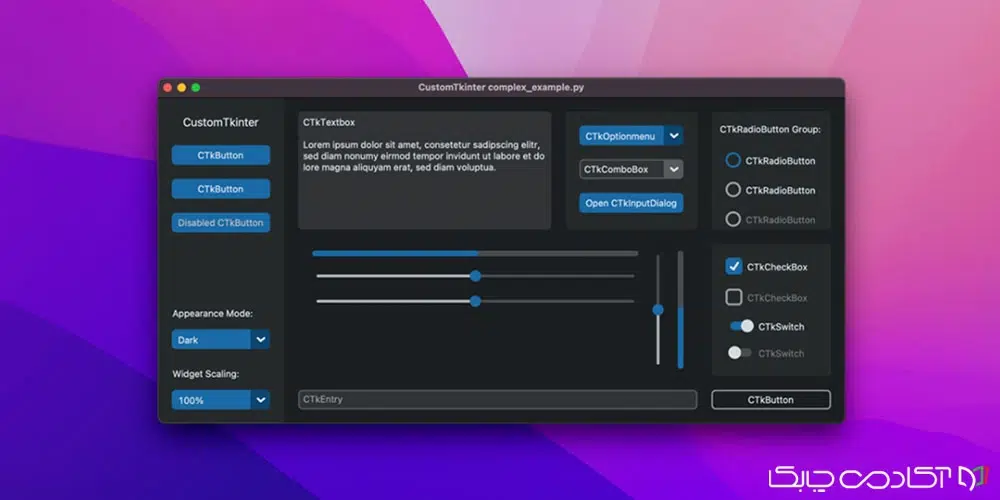Viewport: 1000px width, 500px height.
Task: Select the first CTkRadioButton option
Action: (733, 160)
